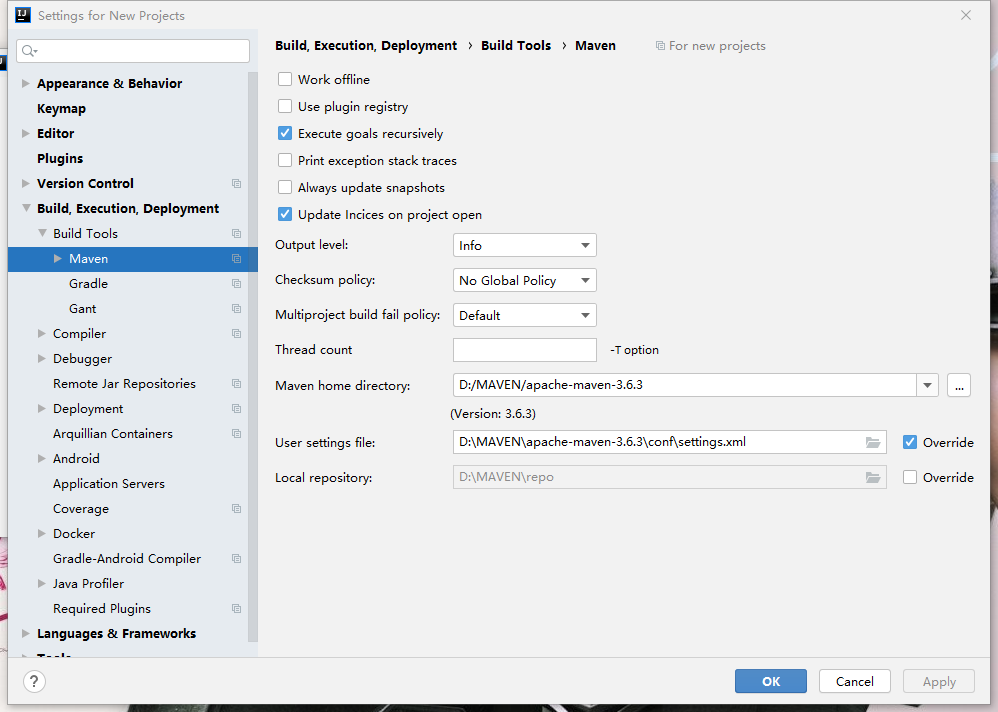This screenshot has height=712, width=998.
Task: Click the project-level icon beside Compiler
Action: (236, 333)
